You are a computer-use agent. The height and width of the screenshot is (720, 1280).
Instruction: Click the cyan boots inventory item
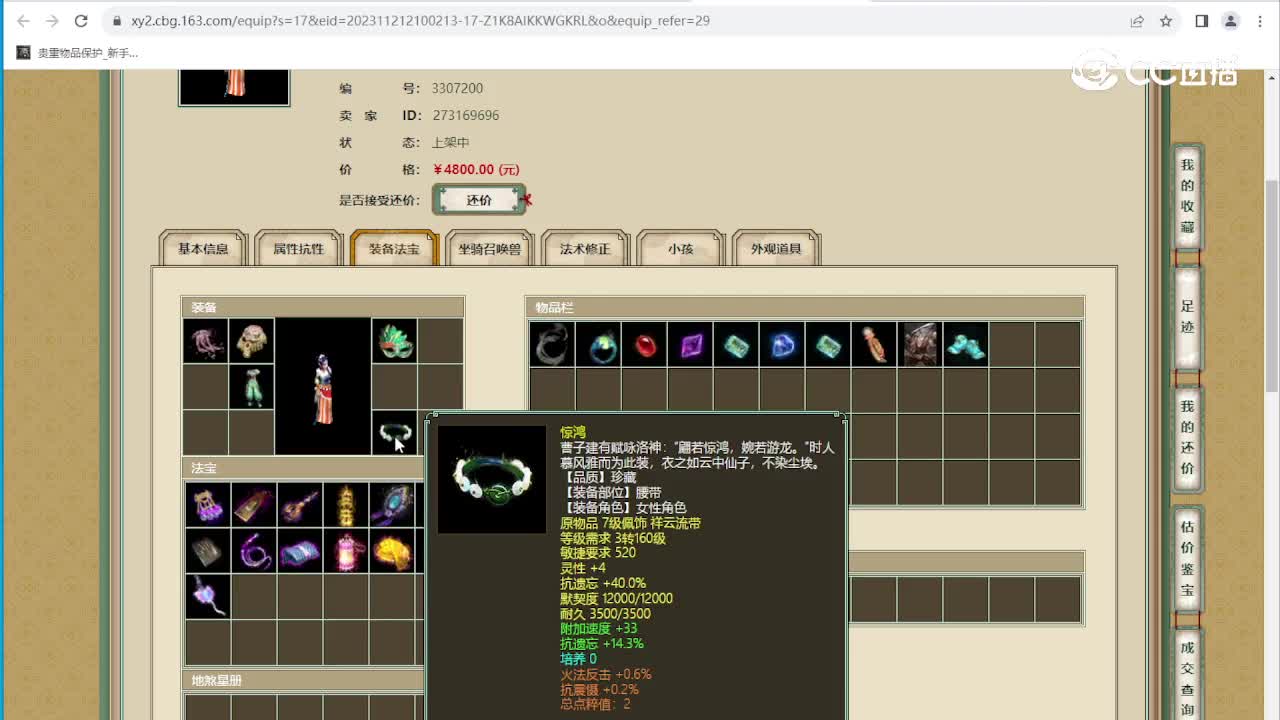[966, 344]
